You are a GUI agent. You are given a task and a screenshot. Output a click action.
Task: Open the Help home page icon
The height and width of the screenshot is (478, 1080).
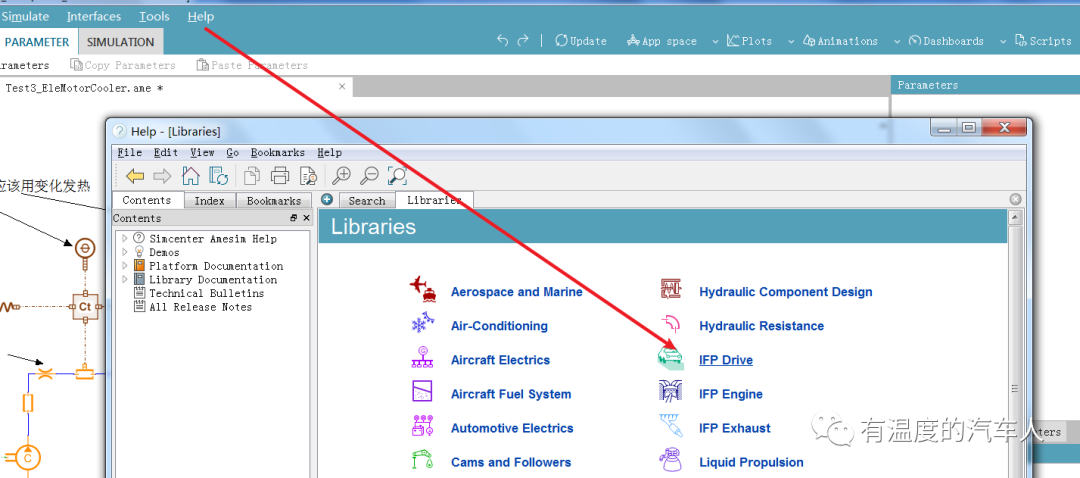[x=190, y=176]
